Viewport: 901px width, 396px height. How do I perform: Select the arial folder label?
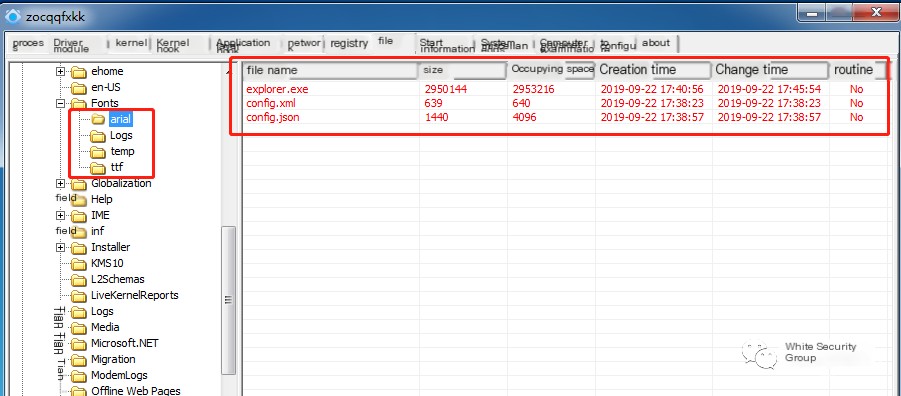coord(121,120)
